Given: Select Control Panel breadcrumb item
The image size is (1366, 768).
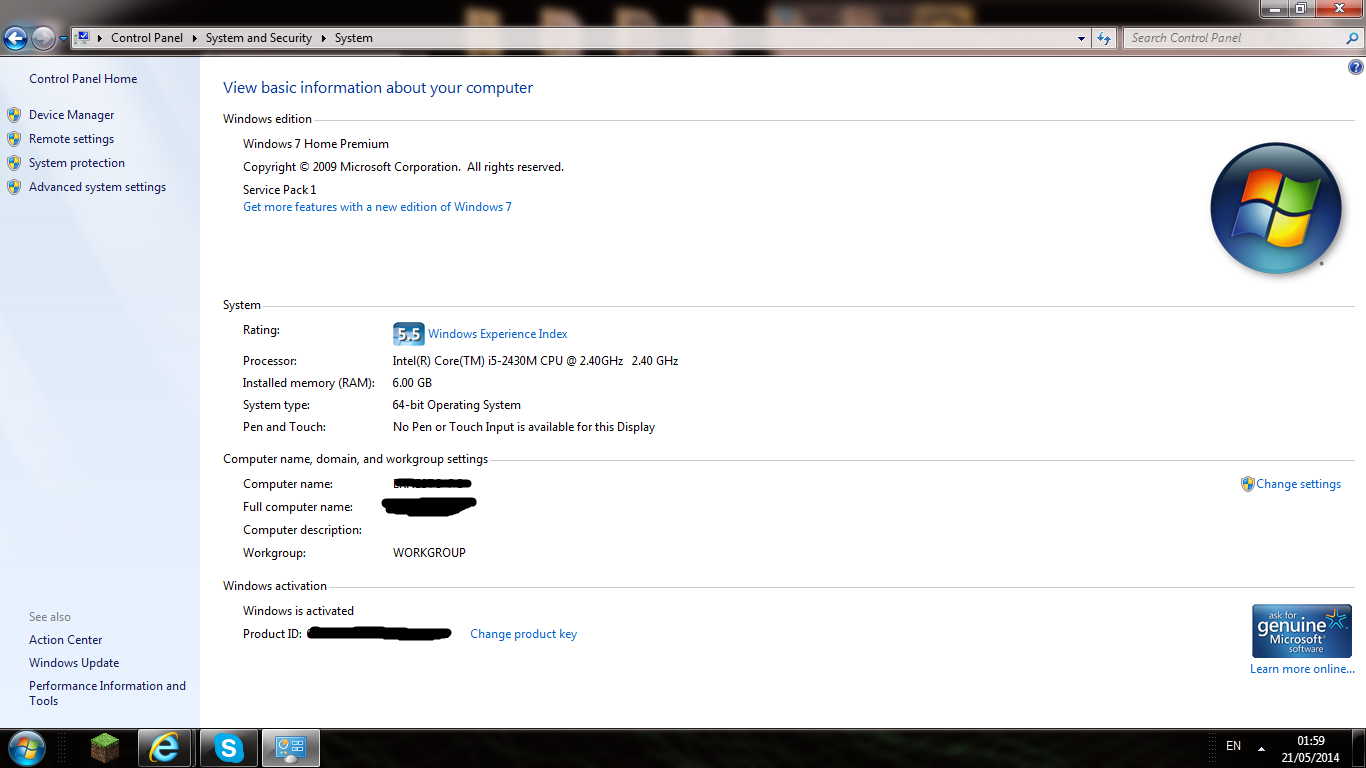Looking at the screenshot, I should [147, 38].
